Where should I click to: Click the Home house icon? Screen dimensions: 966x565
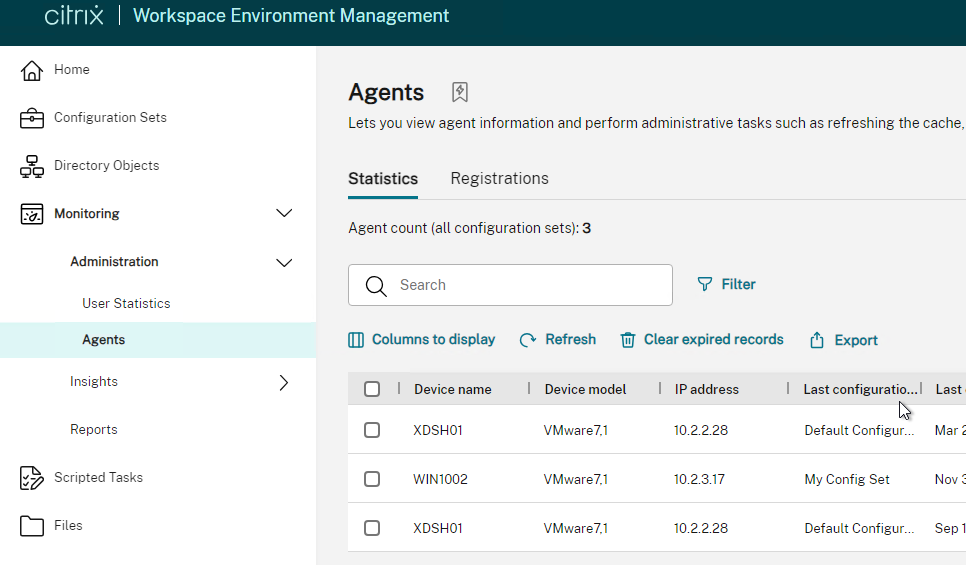coord(31,70)
